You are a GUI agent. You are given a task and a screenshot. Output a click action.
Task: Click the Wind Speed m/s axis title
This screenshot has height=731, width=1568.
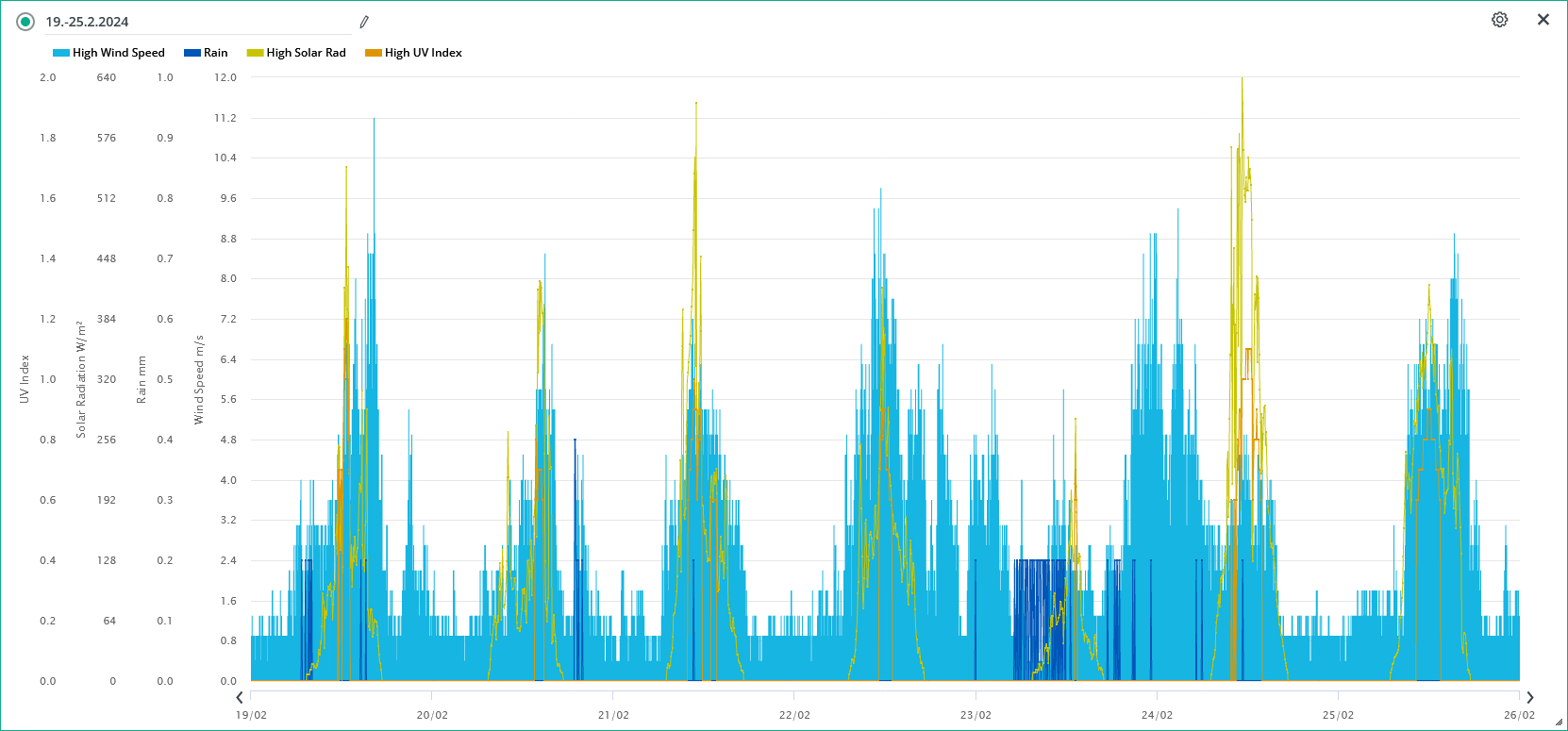pyautogui.click(x=199, y=379)
